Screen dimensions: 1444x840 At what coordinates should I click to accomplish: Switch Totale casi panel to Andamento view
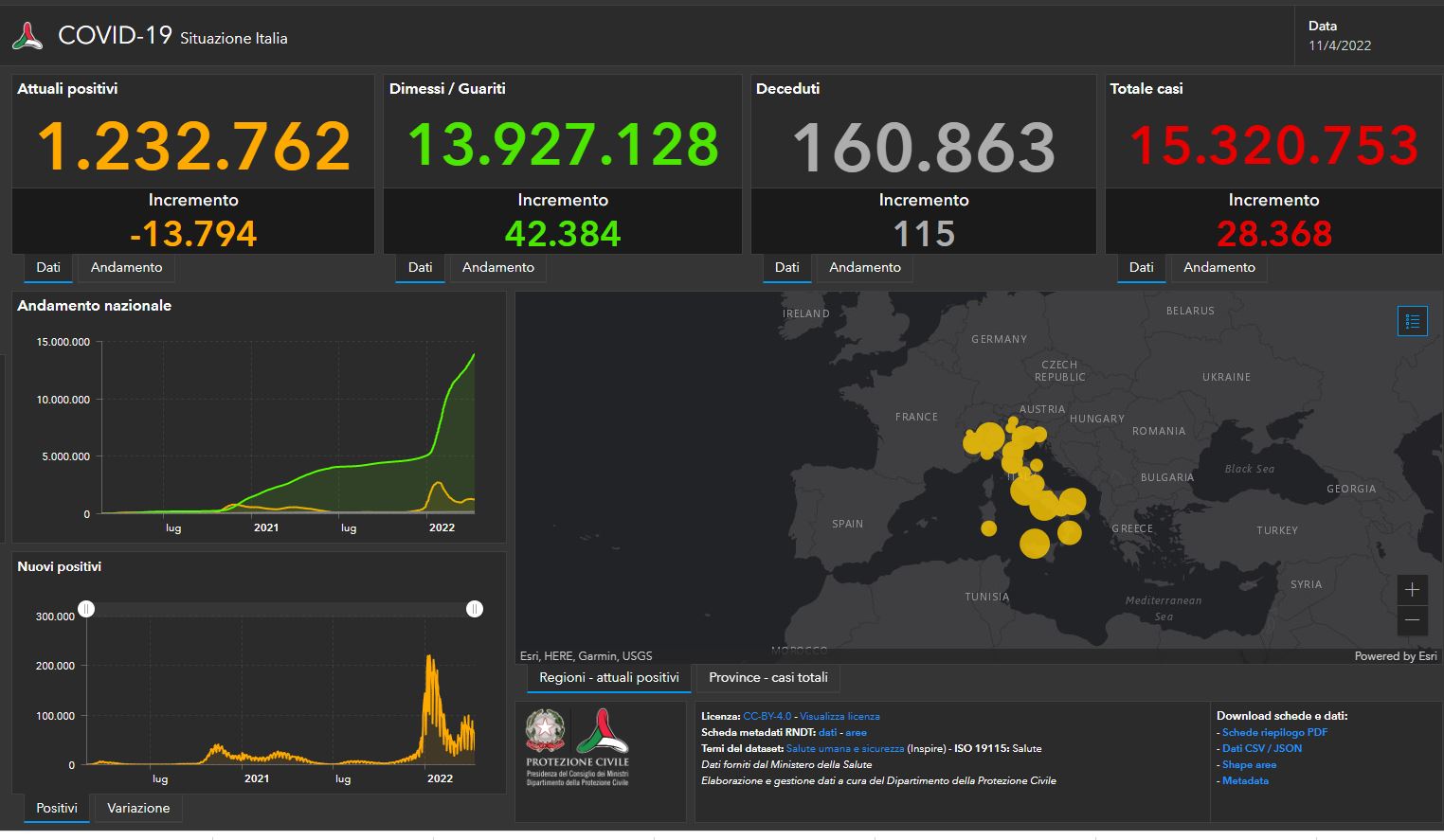pos(1218,268)
